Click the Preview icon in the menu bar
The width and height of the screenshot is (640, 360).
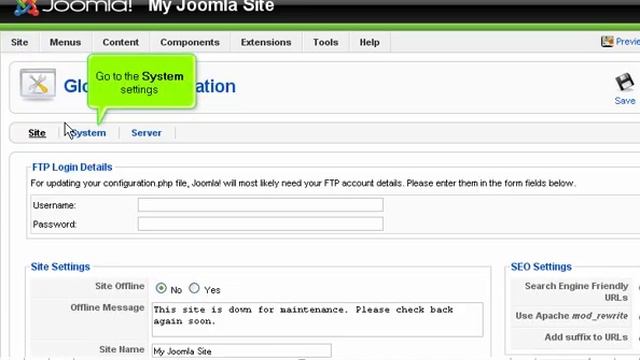coord(607,41)
